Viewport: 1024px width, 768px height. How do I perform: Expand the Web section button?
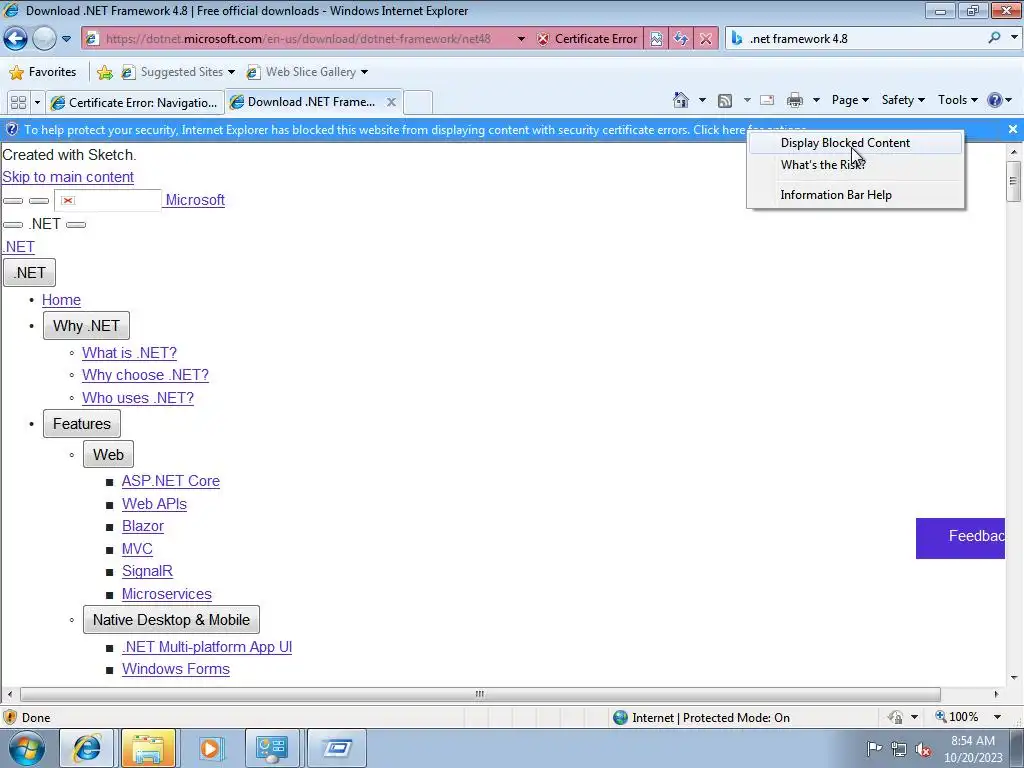click(108, 455)
